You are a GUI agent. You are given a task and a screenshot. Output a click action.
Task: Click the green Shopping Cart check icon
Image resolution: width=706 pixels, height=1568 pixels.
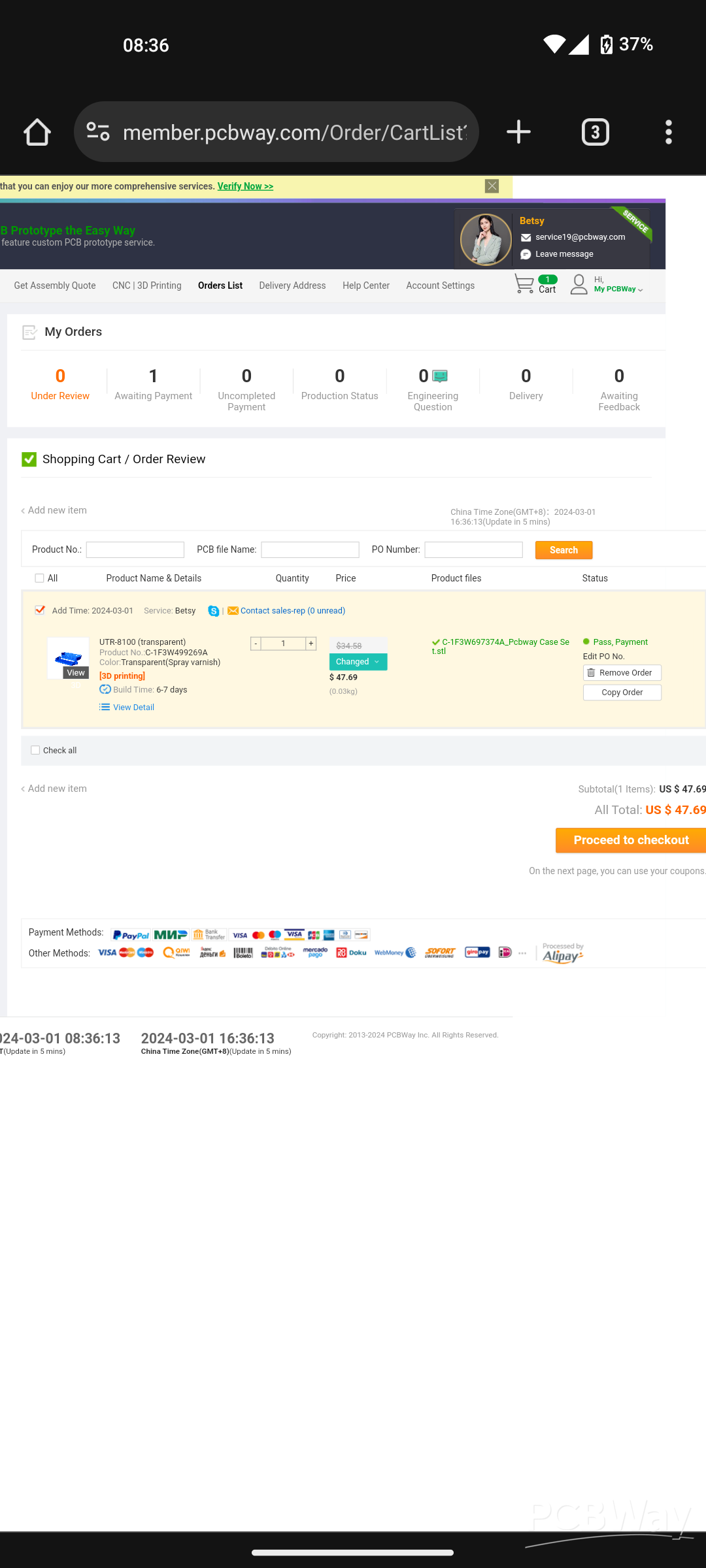[x=29, y=459]
